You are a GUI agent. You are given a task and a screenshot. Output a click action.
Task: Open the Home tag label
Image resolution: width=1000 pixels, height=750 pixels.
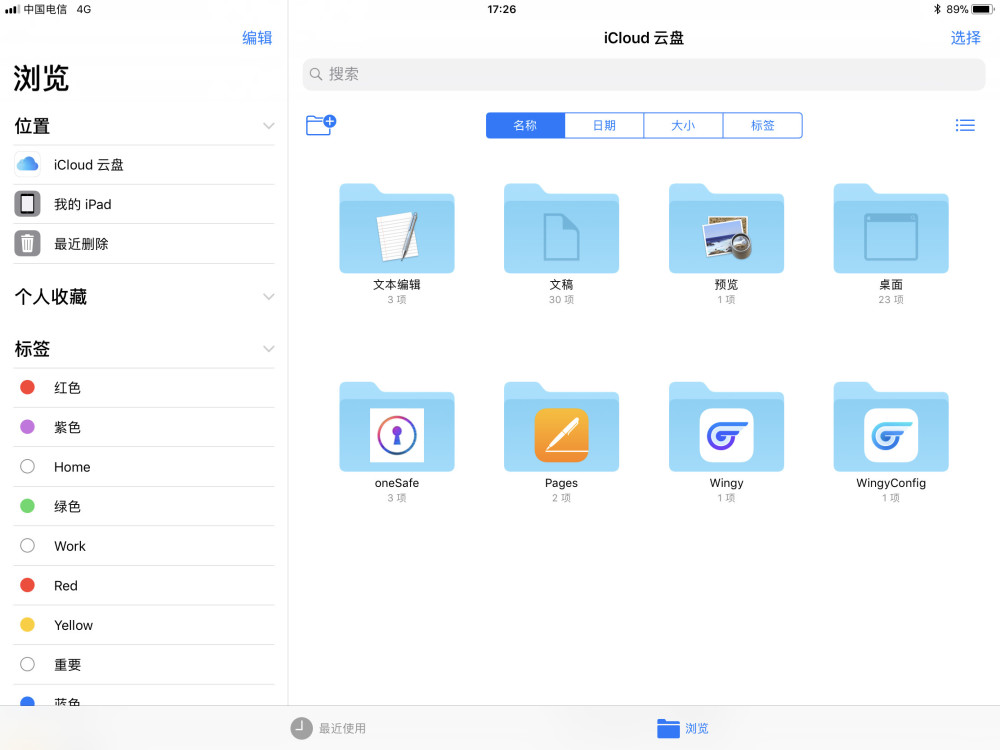(x=72, y=467)
